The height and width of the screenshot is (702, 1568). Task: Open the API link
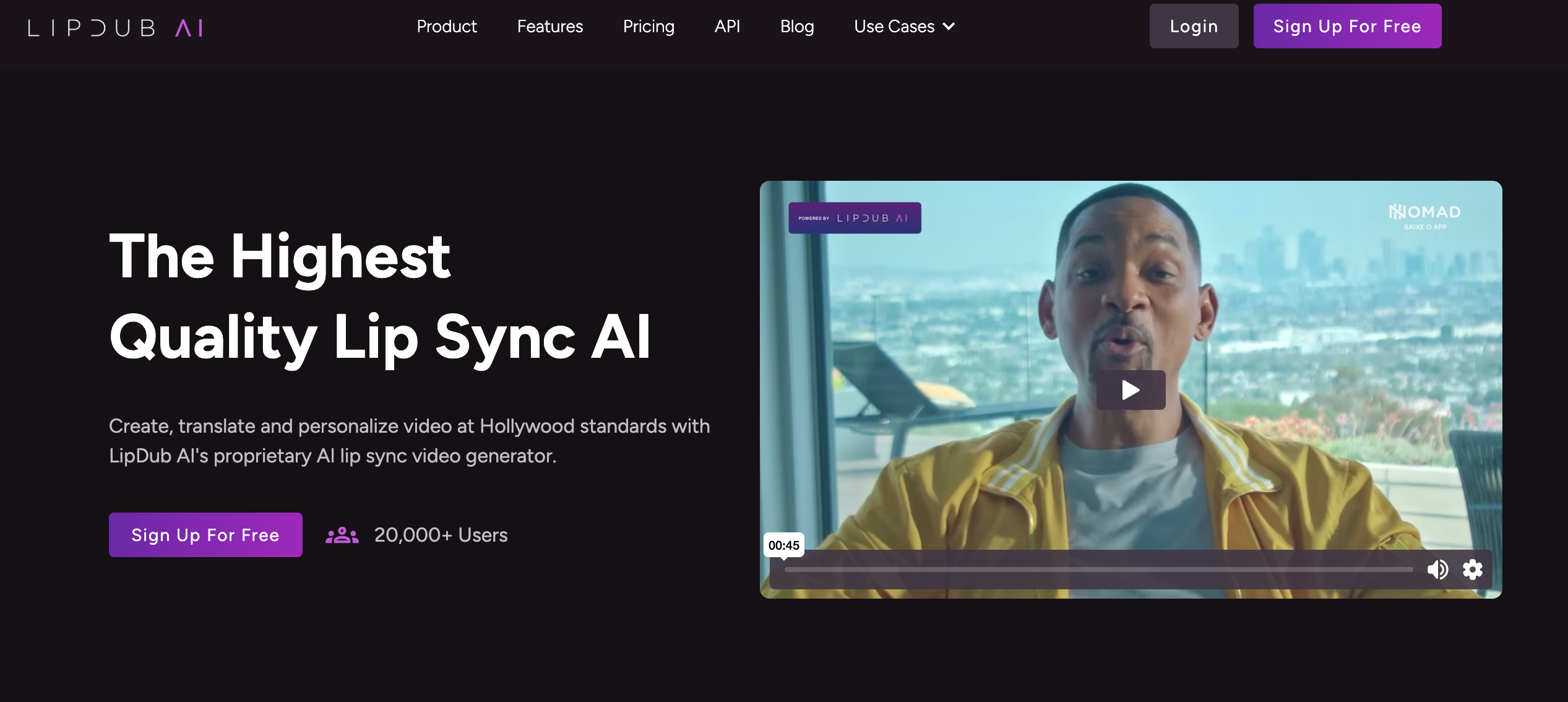click(x=727, y=27)
